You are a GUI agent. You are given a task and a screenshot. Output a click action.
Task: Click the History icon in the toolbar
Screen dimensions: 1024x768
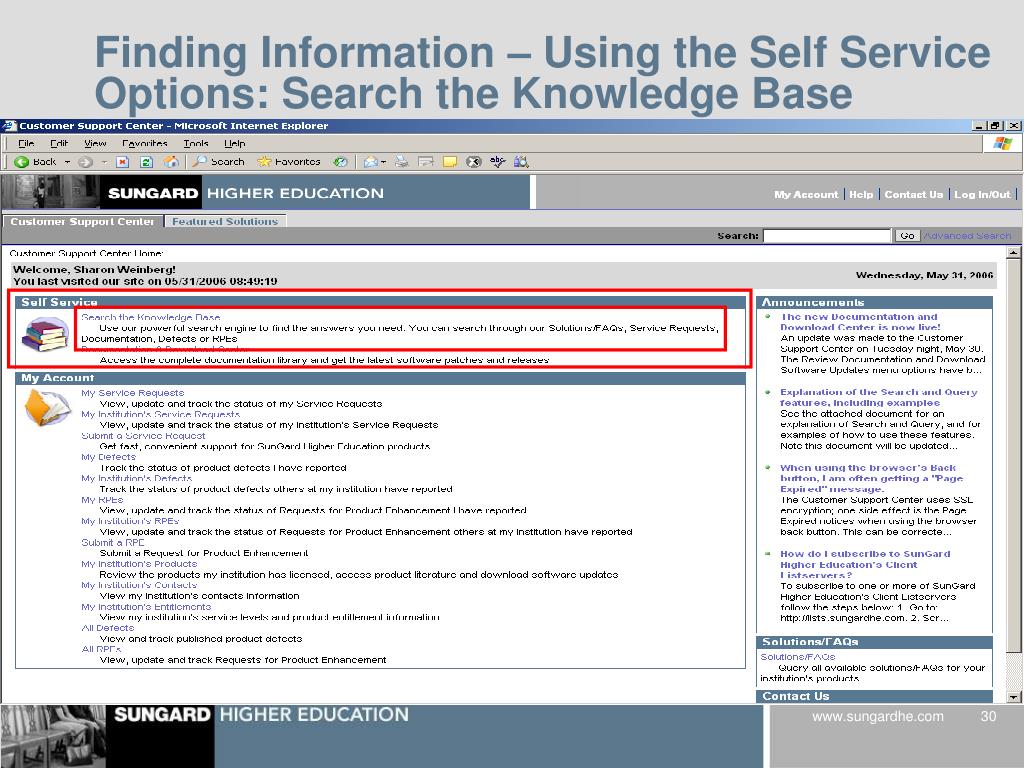point(340,161)
